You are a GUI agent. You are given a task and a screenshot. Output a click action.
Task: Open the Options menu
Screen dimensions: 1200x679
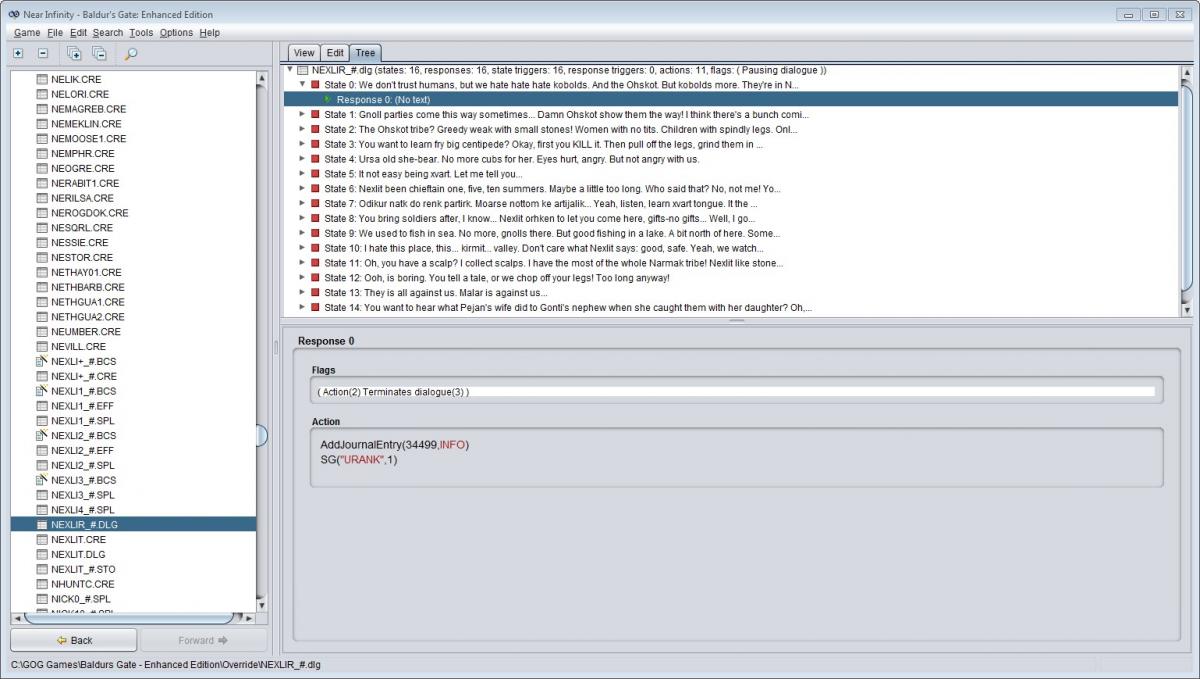tap(176, 33)
